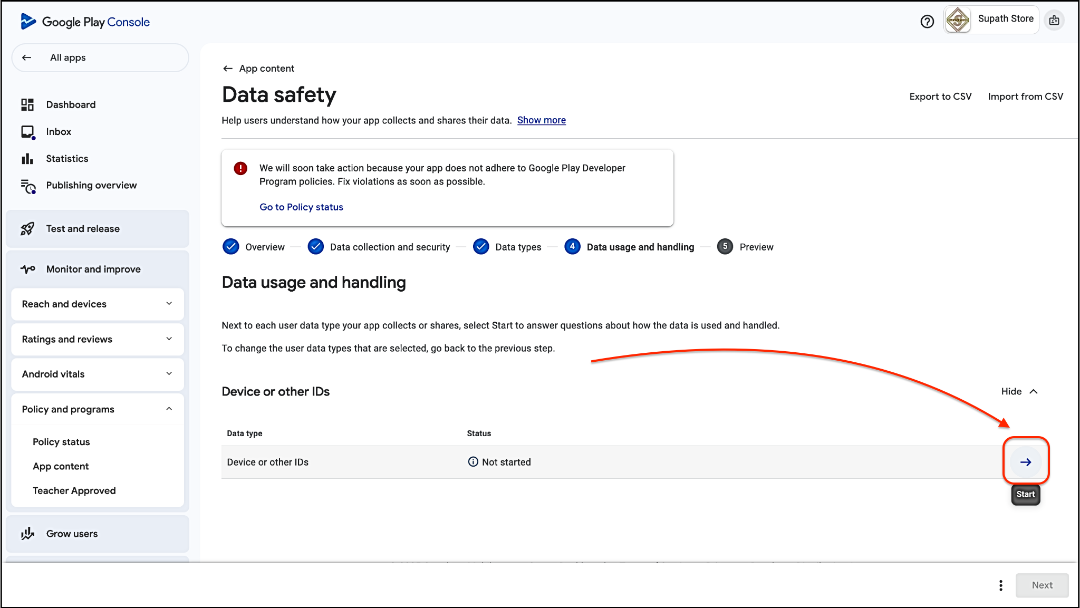
Task: Hide the Device or other IDs section
Action: (1019, 392)
